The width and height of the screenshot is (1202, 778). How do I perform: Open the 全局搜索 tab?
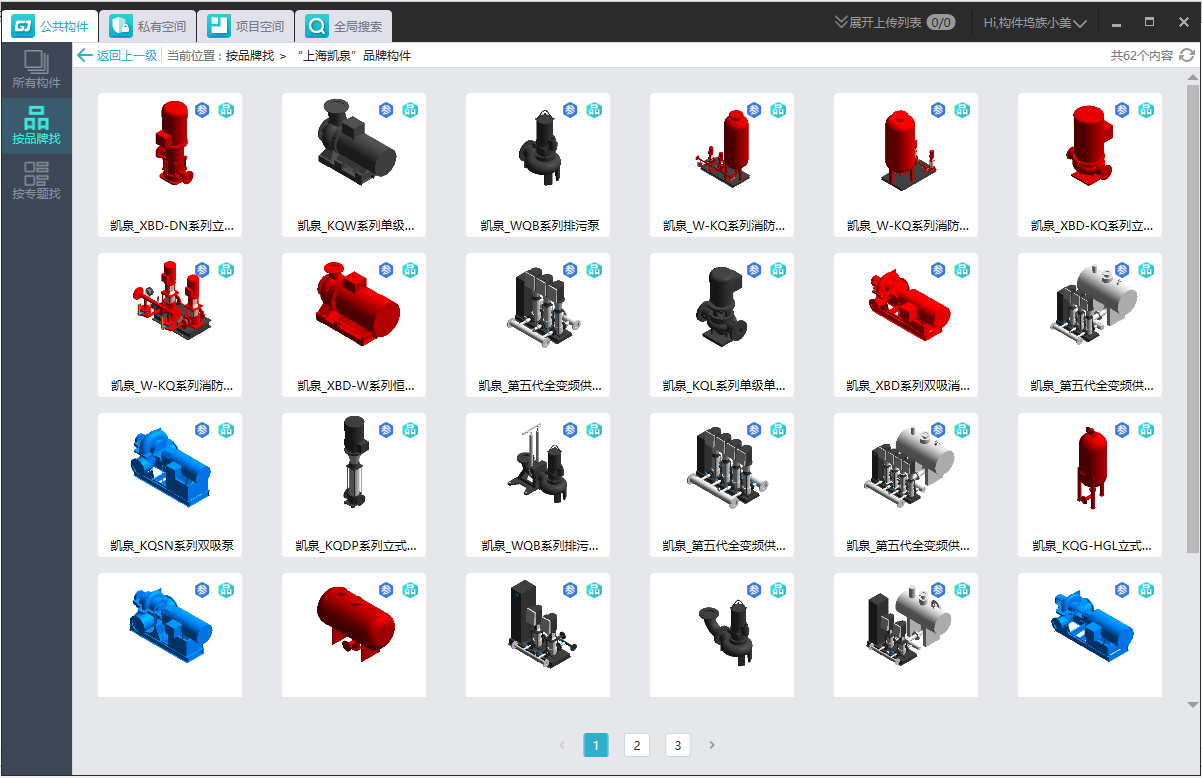coord(344,26)
